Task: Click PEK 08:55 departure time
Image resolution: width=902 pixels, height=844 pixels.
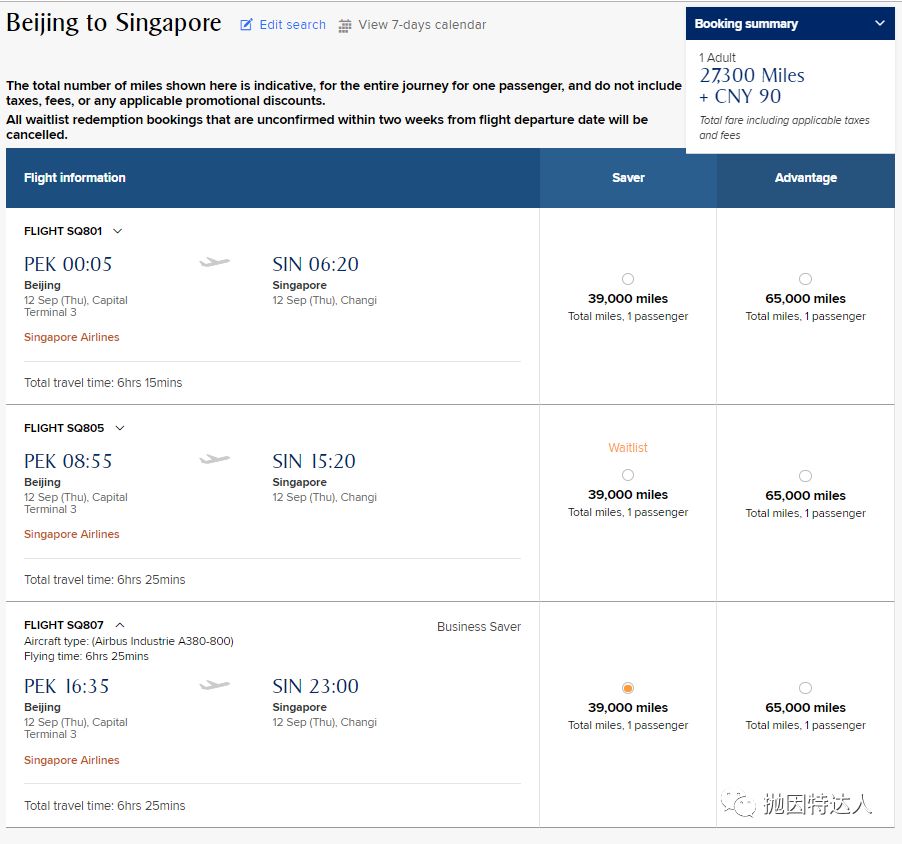Action: point(68,461)
